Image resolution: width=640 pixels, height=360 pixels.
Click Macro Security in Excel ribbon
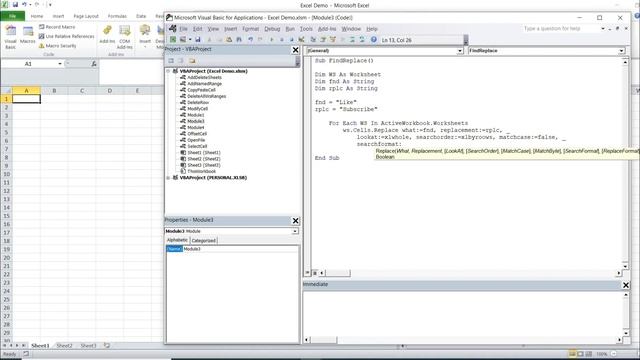coord(58,46)
